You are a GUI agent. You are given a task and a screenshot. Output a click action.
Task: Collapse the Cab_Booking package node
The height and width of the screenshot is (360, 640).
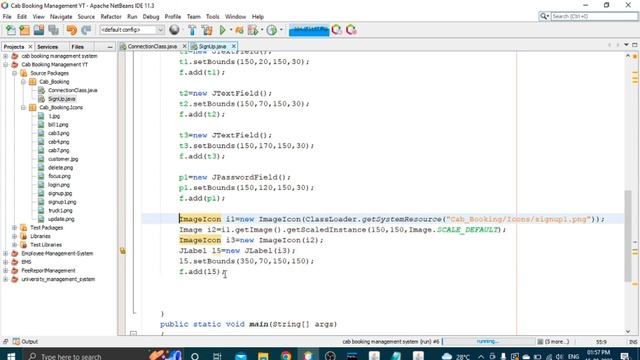[x=24, y=82]
